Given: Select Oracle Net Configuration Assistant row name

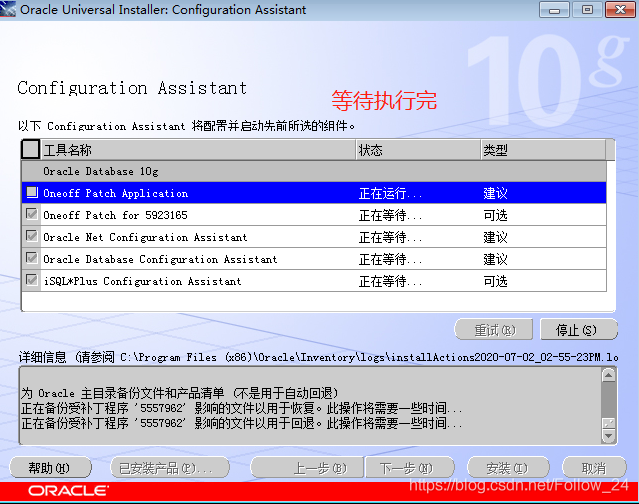Looking at the screenshot, I should 145,237.
